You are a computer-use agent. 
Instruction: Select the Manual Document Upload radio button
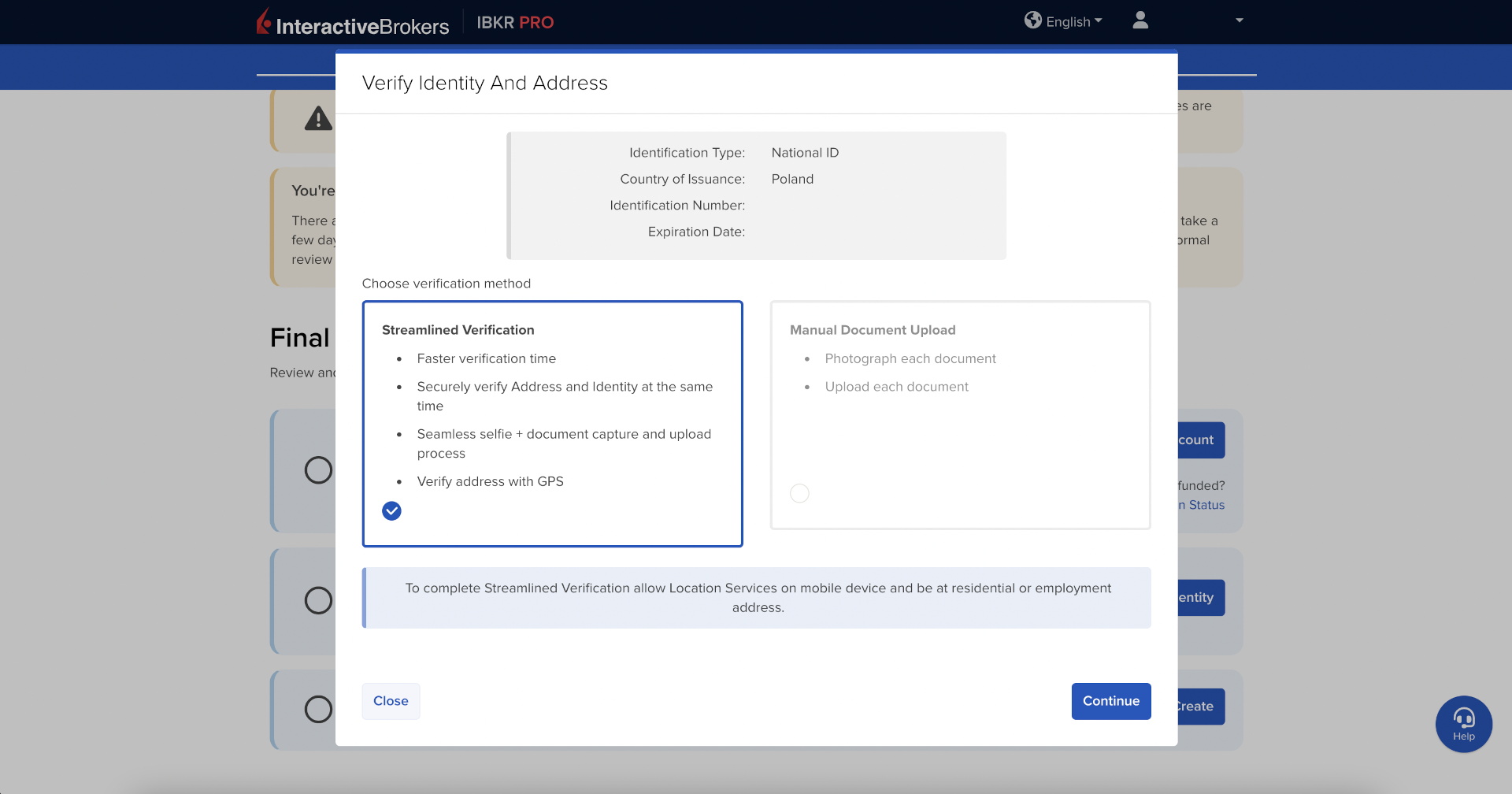(799, 493)
